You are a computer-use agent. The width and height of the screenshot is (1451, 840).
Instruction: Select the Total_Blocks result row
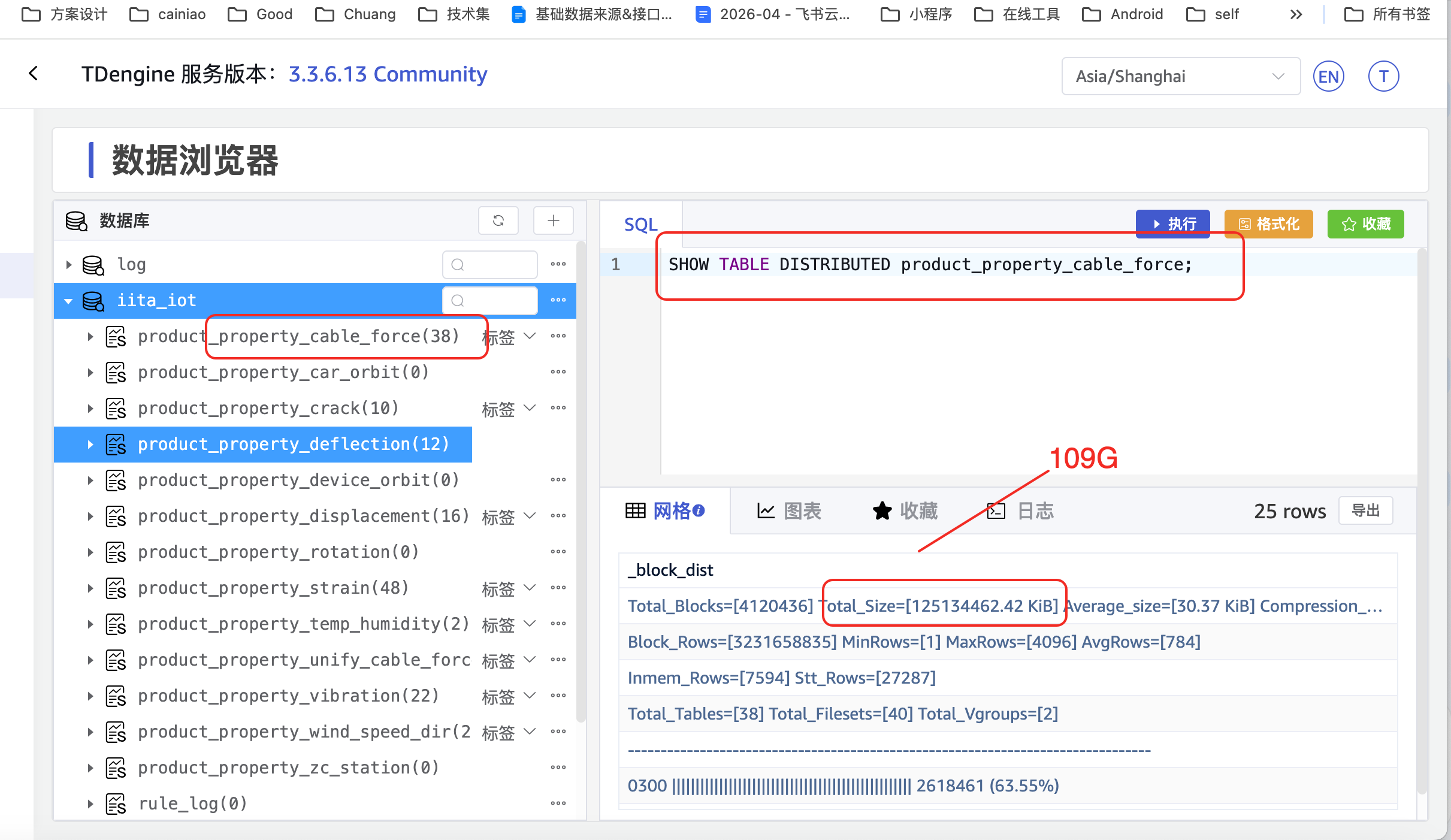(1008, 606)
